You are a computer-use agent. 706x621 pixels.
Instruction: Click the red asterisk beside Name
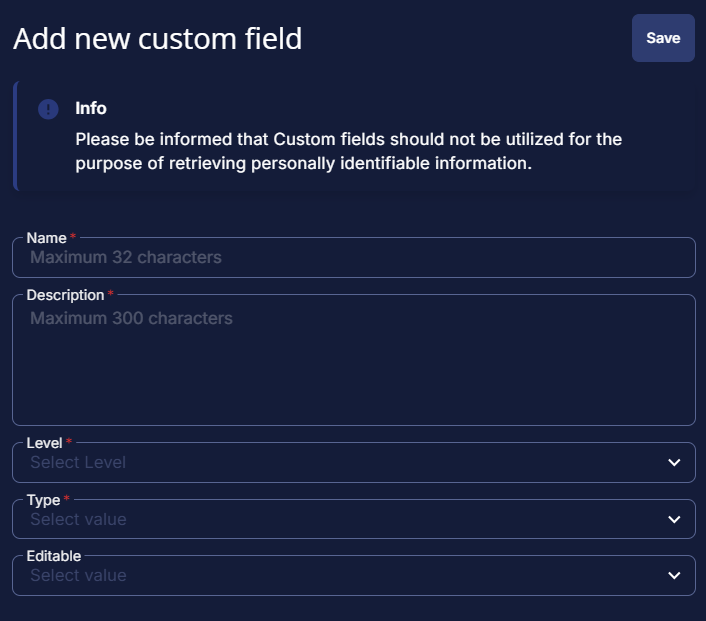[72, 236]
